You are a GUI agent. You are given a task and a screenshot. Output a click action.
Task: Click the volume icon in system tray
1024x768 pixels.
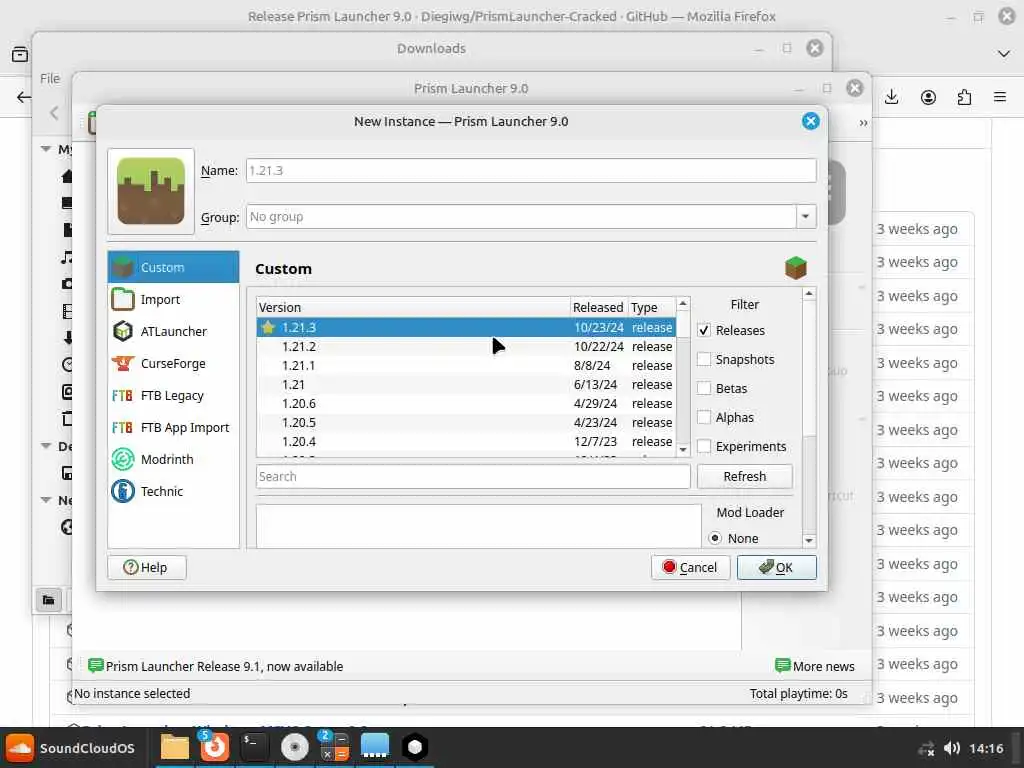tap(952, 748)
